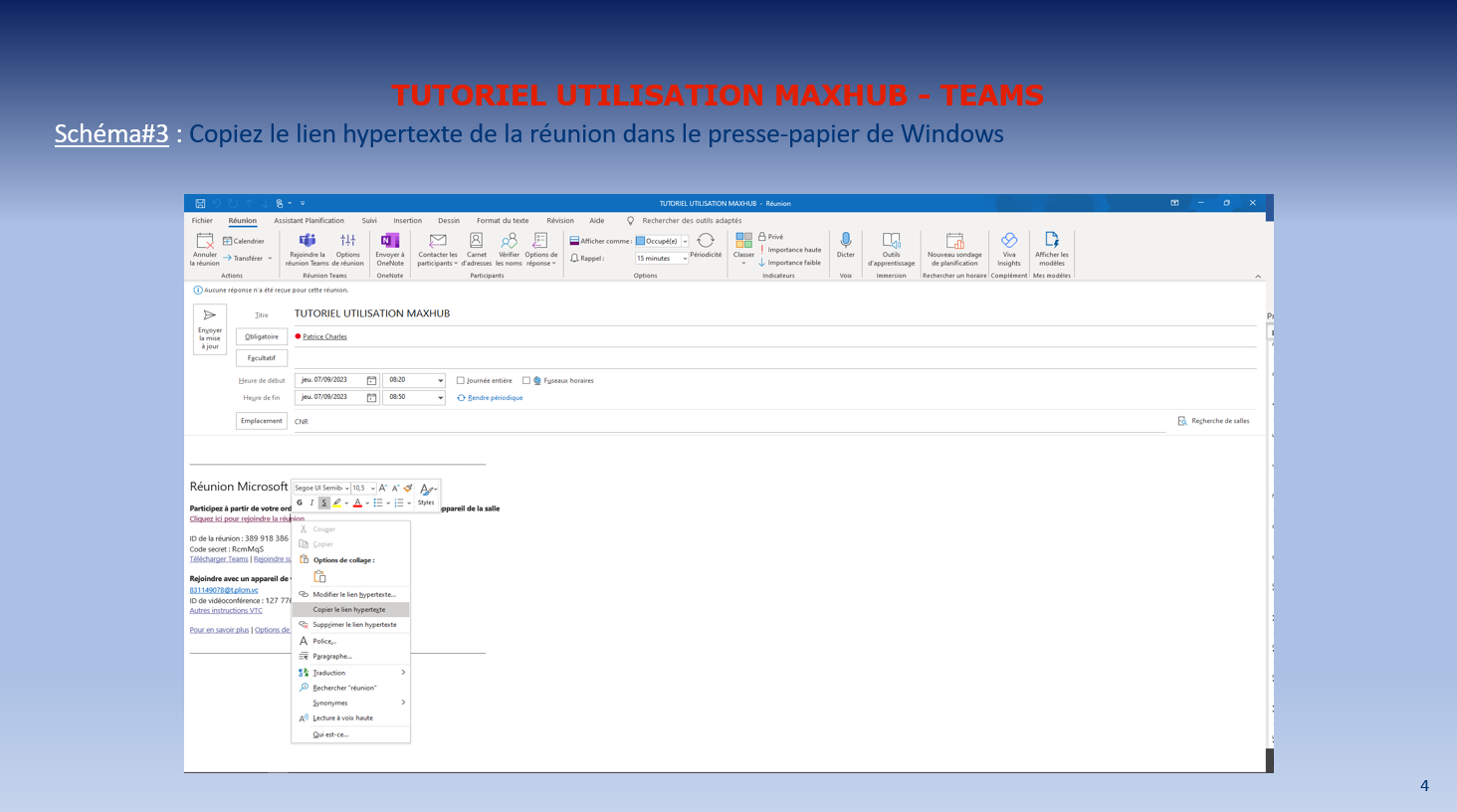
Task: Click the Save icon in title bar
Action: tap(200, 203)
